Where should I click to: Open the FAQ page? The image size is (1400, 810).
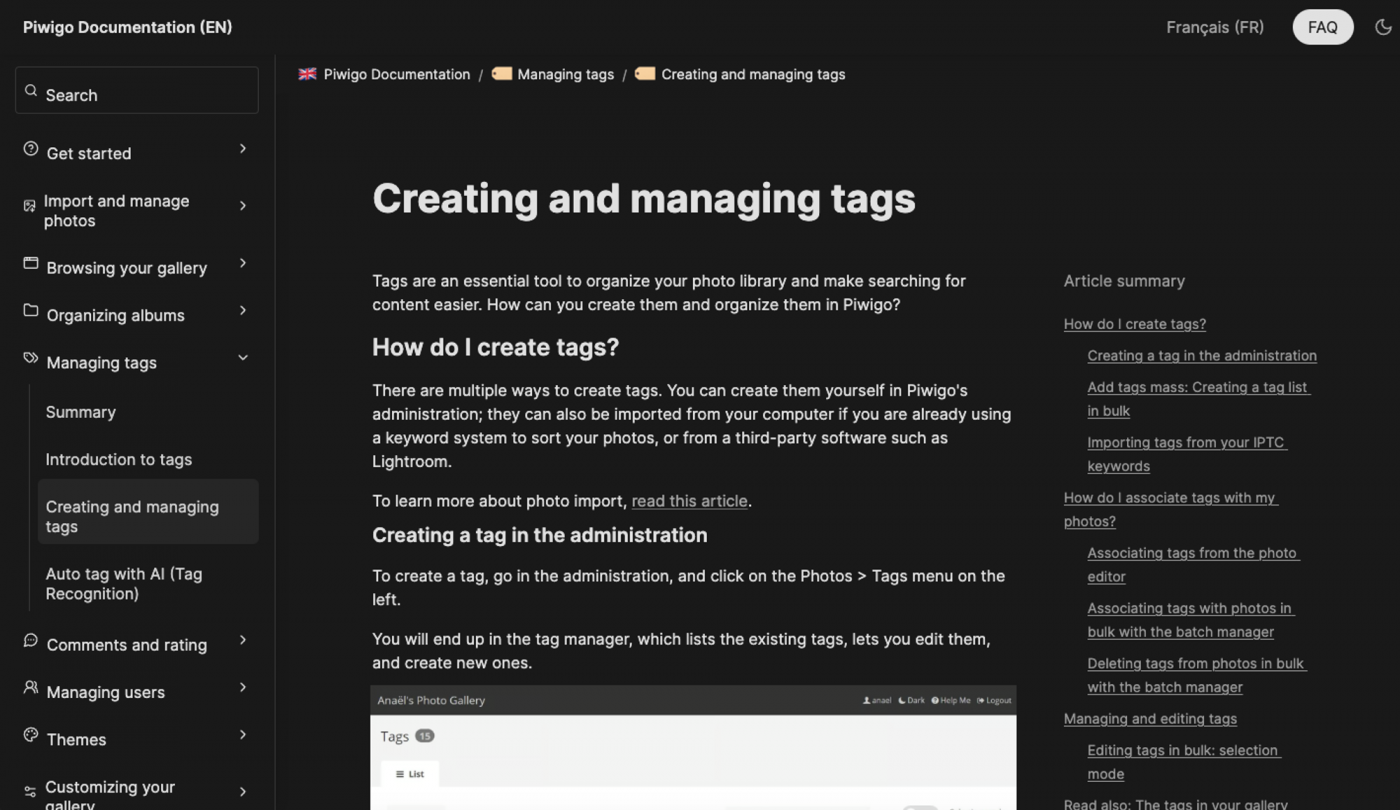coord(1322,27)
